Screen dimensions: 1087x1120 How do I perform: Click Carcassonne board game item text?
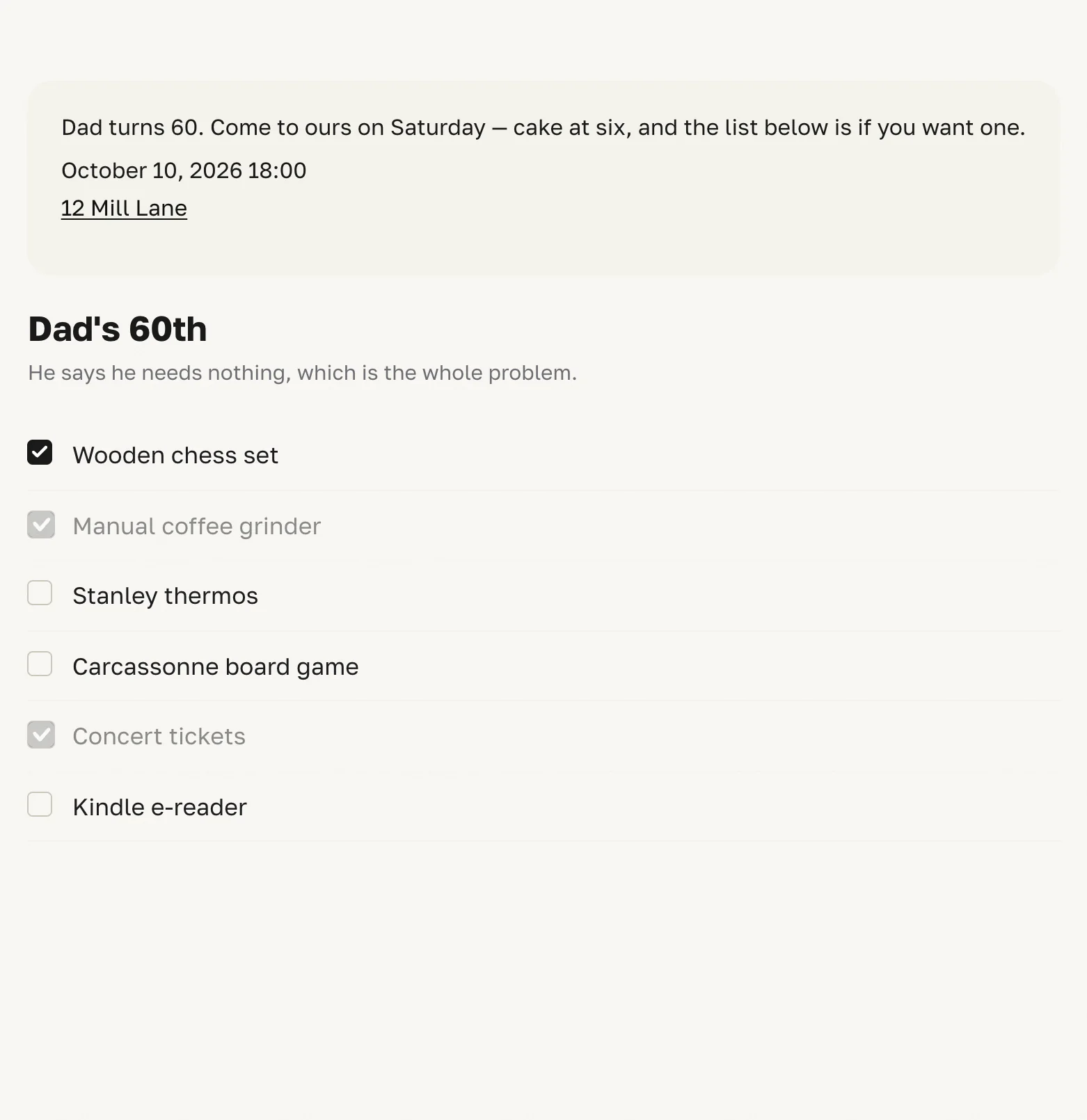(216, 666)
